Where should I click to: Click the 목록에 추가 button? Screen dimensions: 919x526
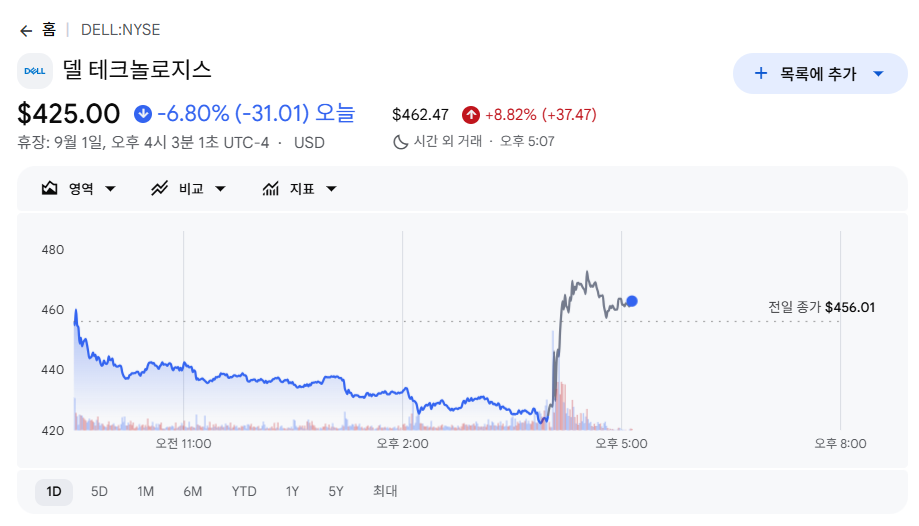tap(820, 73)
